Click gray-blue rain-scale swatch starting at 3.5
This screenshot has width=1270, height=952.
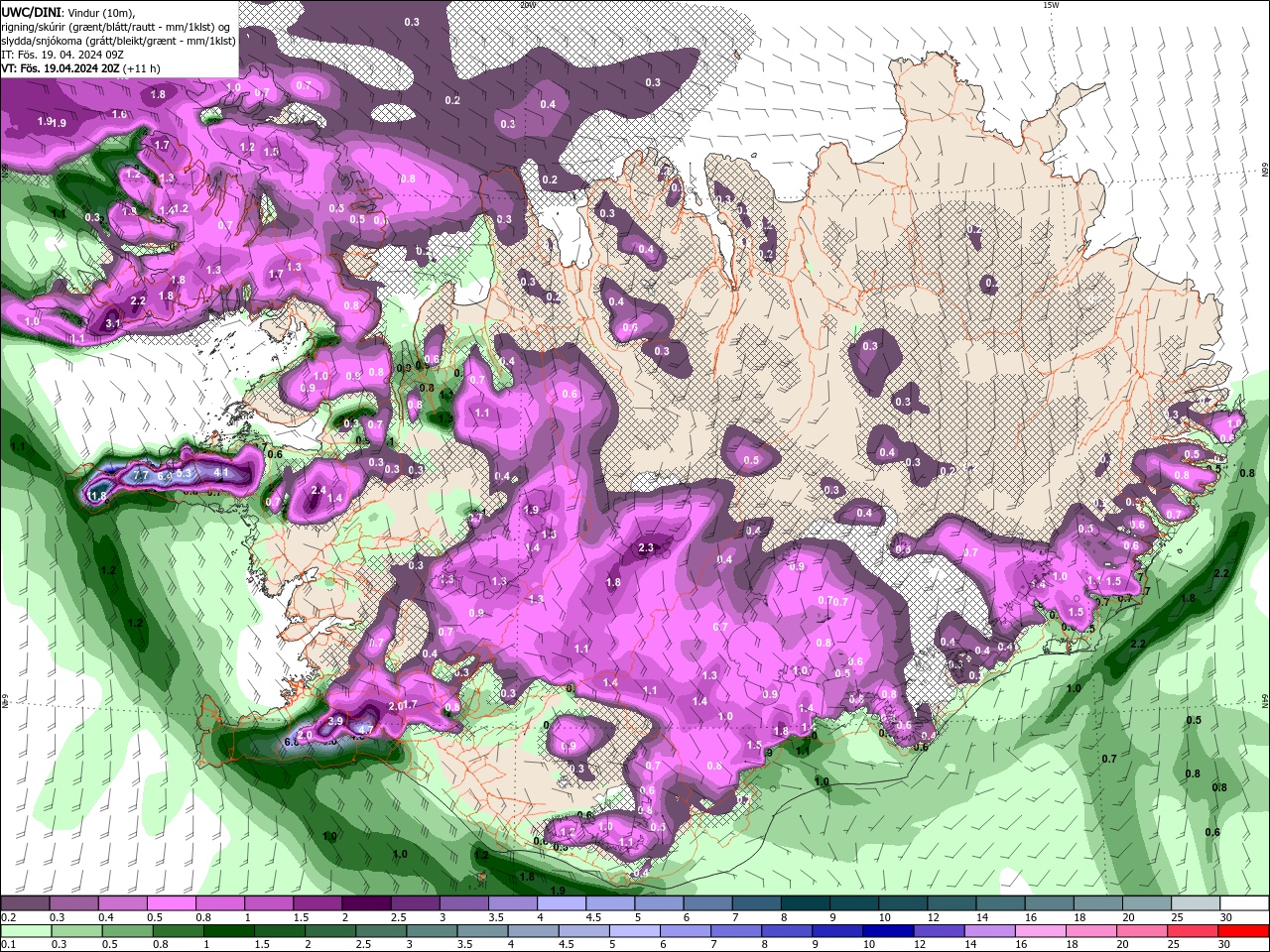tap(483, 931)
